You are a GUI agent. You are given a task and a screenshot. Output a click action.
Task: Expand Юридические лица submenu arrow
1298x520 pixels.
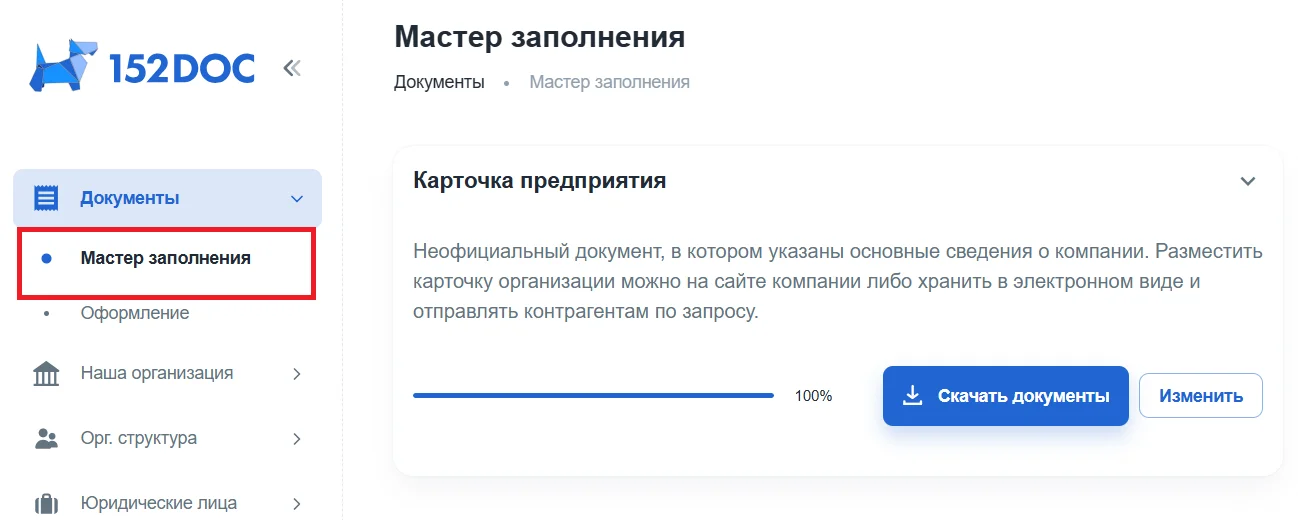click(x=297, y=503)
